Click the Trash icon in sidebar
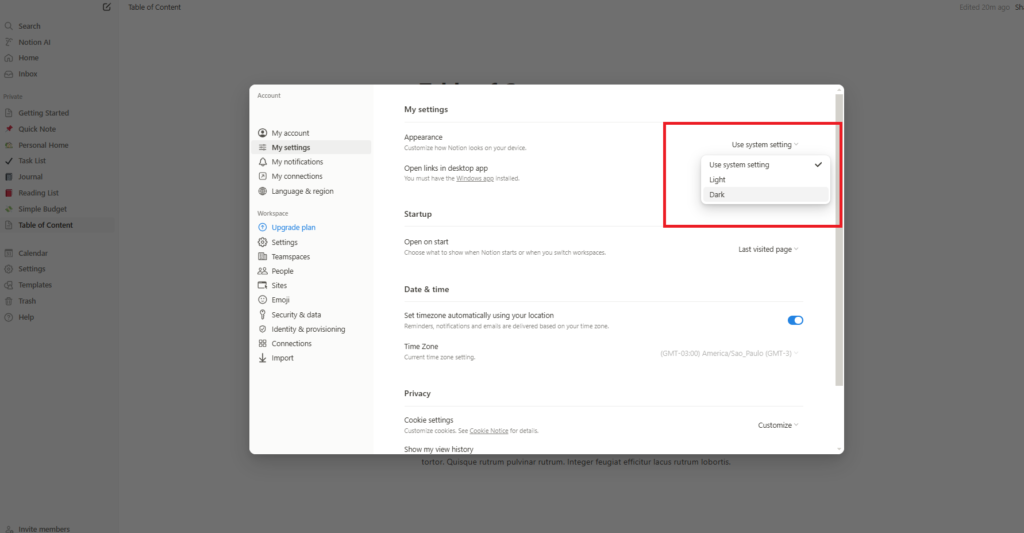 [x=8, y=301]
